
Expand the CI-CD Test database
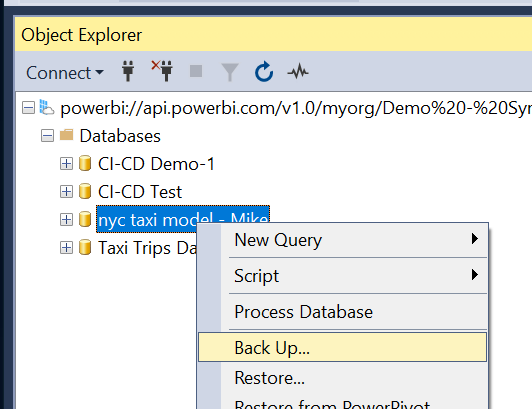[66, 192]
